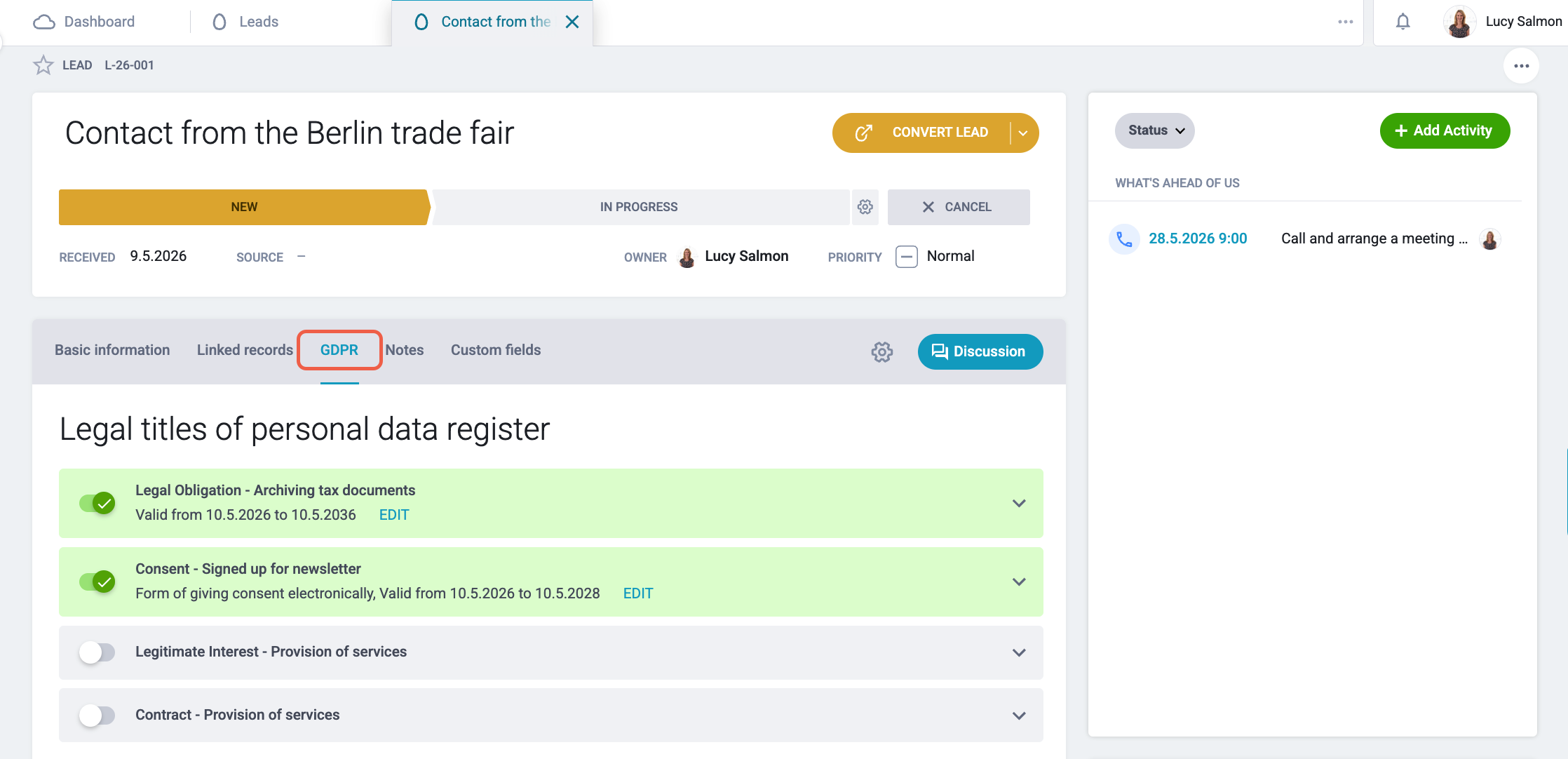This screenshot has height=759, width=1568.
Task: Click the plus icon in Add Activity
Action: [x=1401, y=131]
